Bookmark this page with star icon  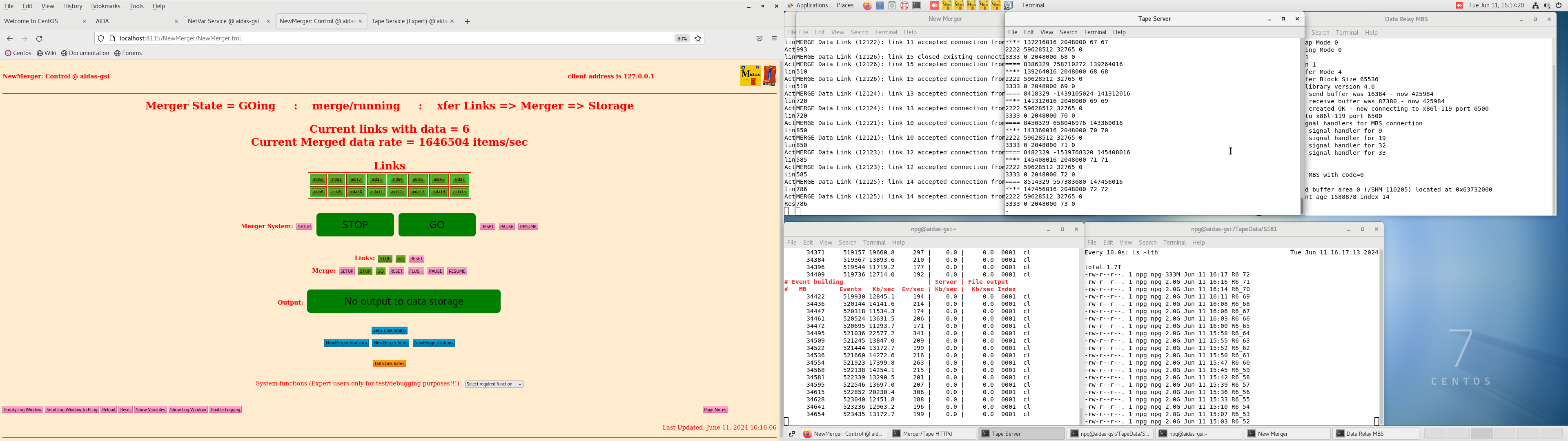click(x=698, y=39)
